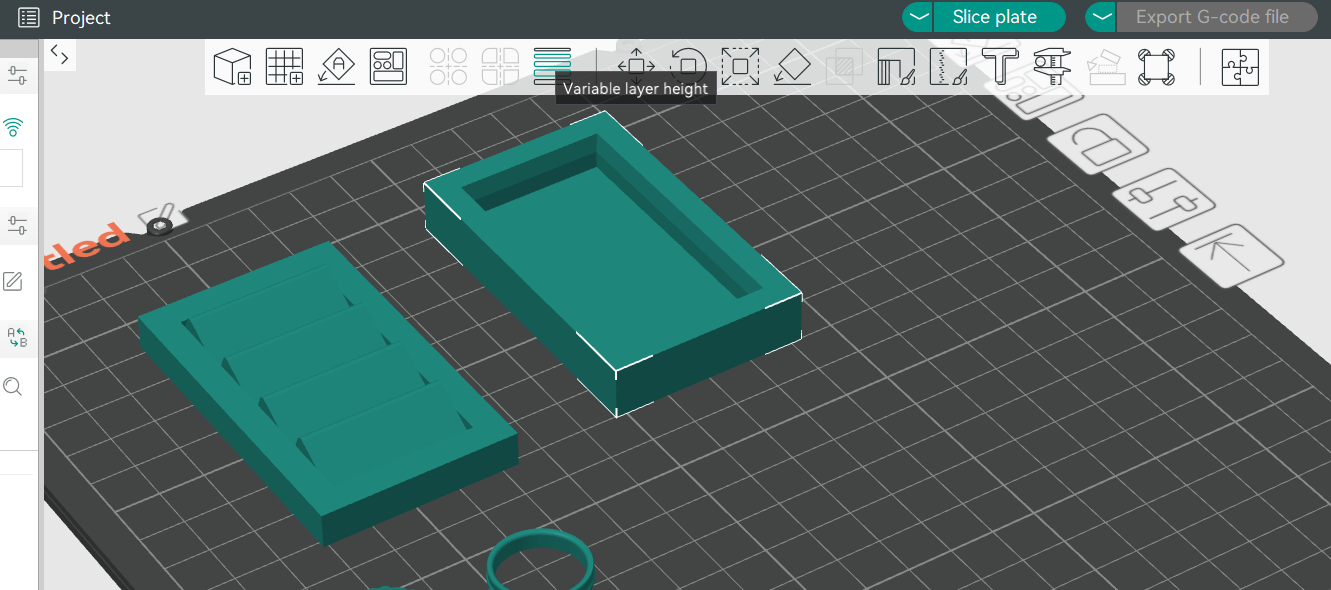Expand the Export G-code dropdown arrow
The height and width of the screenshot is (590, 1331).
coord(1100,17)
